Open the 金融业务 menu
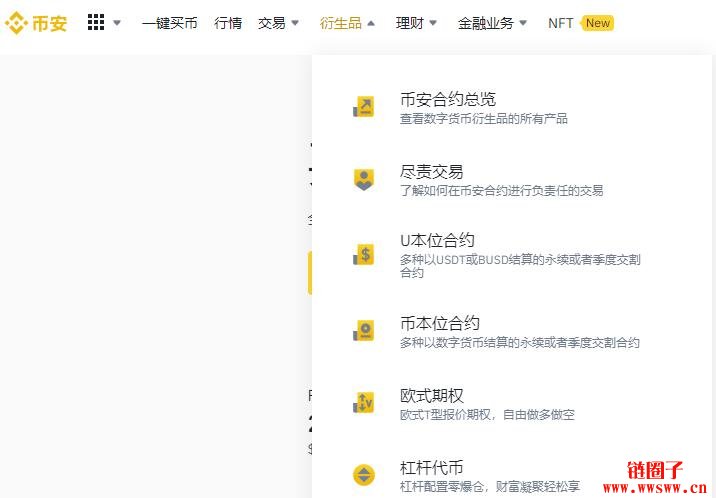Viewport: 716px width, 498px height. pyautogui.click(x=486, y=23)
